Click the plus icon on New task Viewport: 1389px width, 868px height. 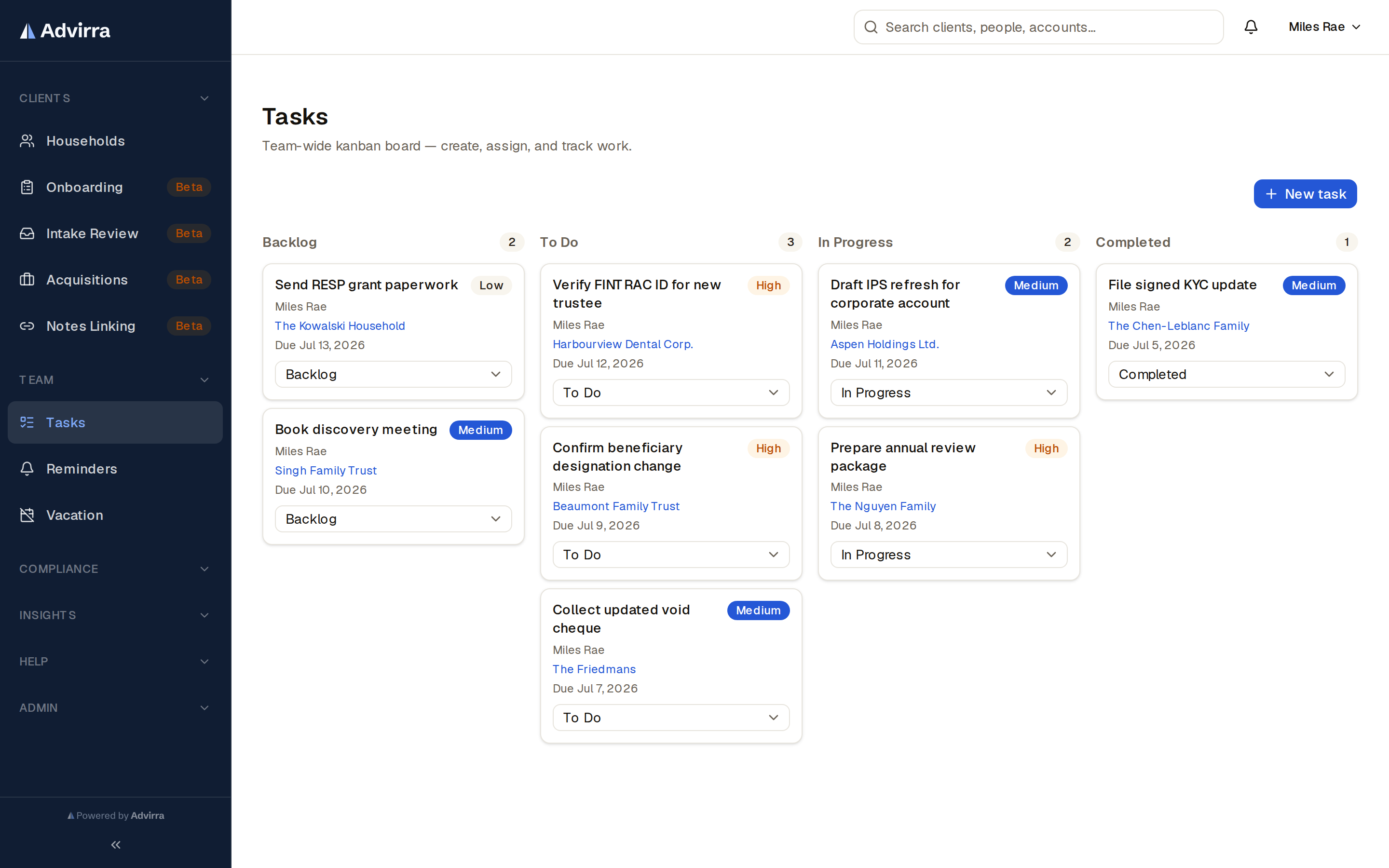(1271, 194)
